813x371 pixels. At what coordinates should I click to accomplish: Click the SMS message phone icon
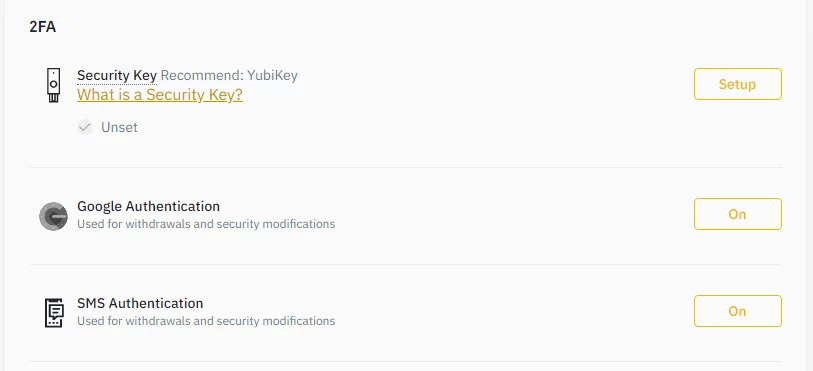tap(54, 312)
